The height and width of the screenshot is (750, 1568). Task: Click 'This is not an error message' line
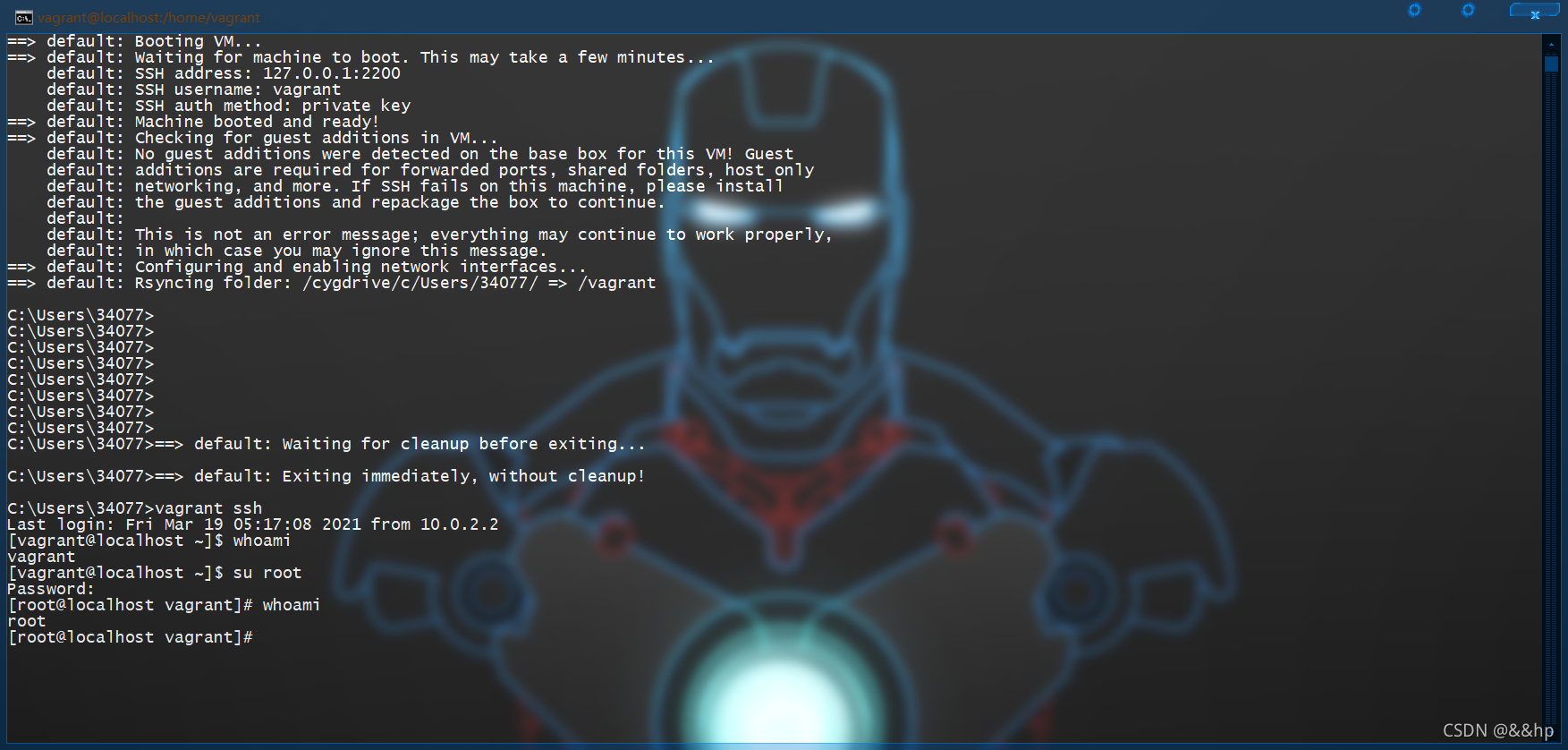(439, 234)
